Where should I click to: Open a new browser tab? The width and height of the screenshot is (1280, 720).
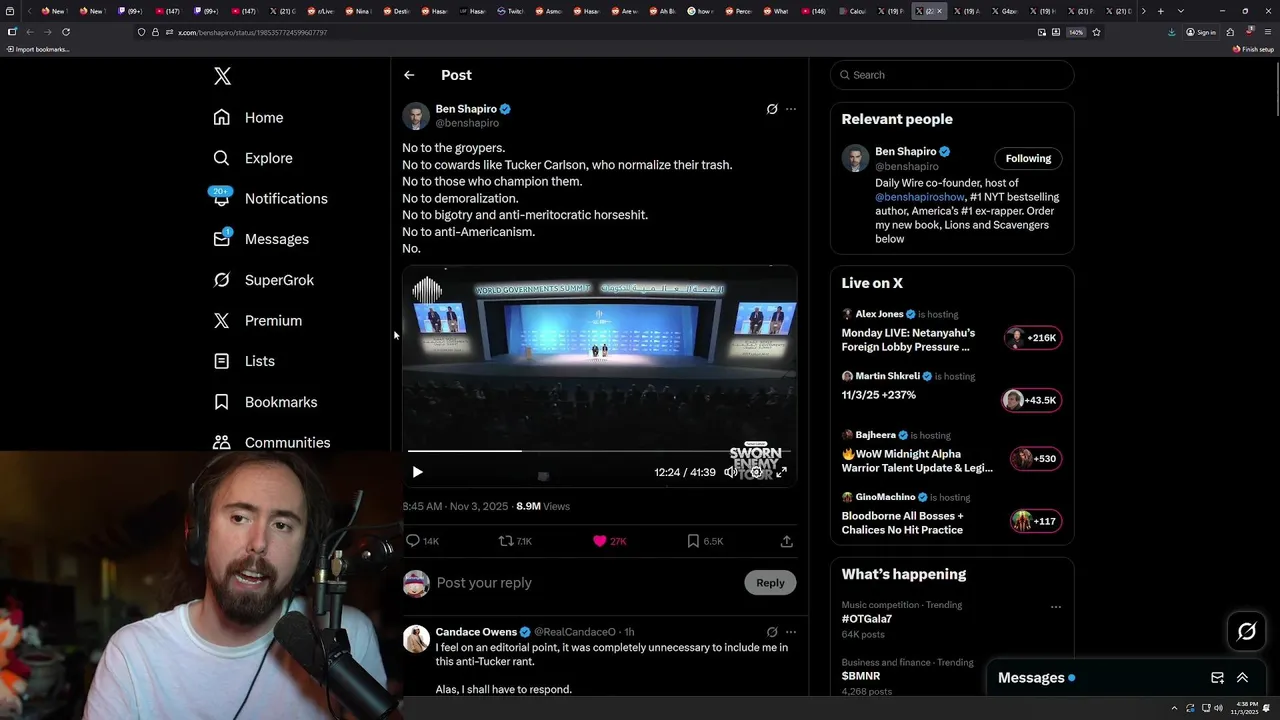[1160, 11]
